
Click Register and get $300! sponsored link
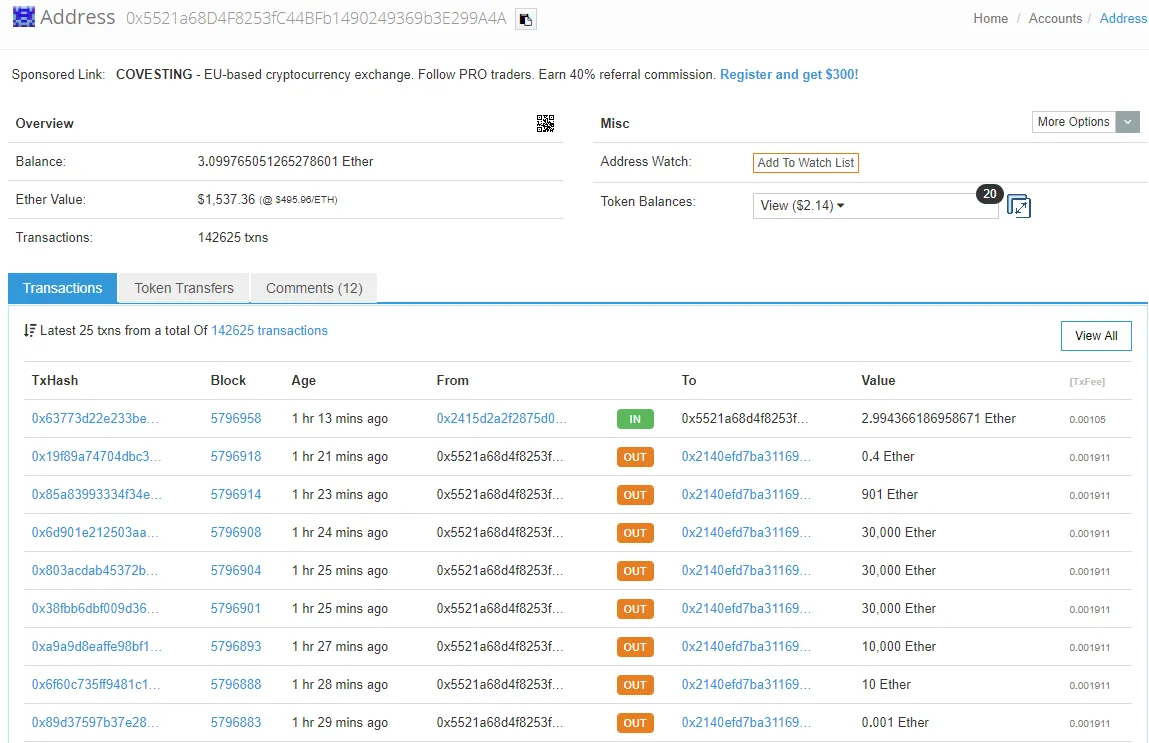pos(788,75)
